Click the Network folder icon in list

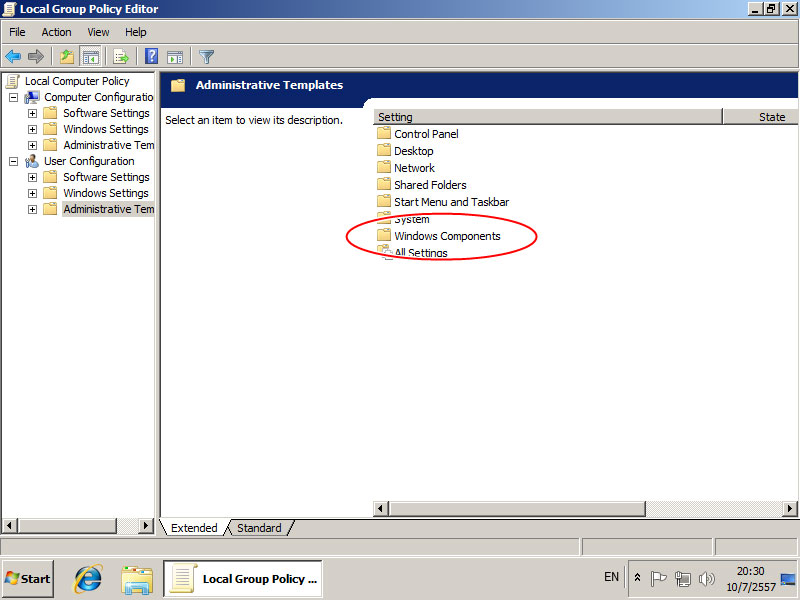tap(384, 167)
